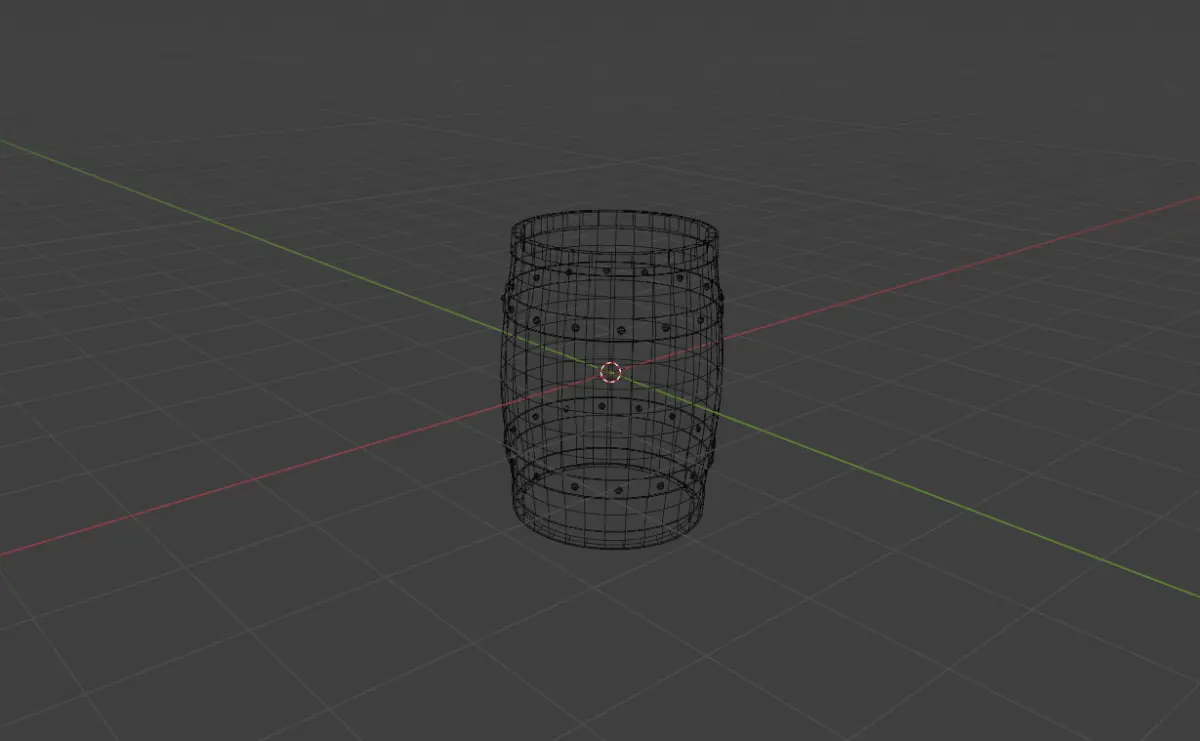Viewport: 1200px width, 741px height.
Task: Select the barrel wireframe mesh
Action: click(x=612, y=379)
